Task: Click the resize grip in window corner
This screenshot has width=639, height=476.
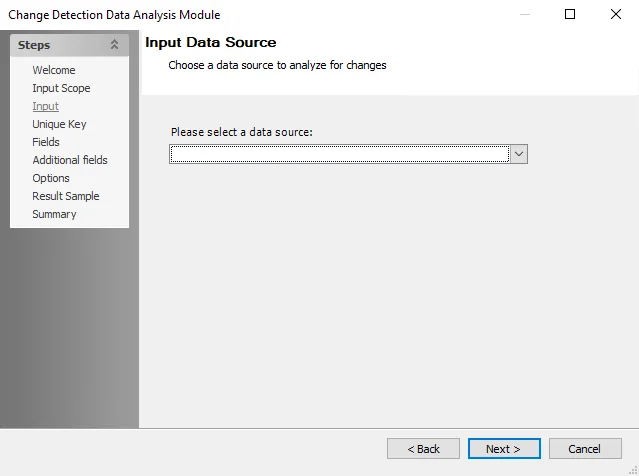Action: tap(633, 471)
